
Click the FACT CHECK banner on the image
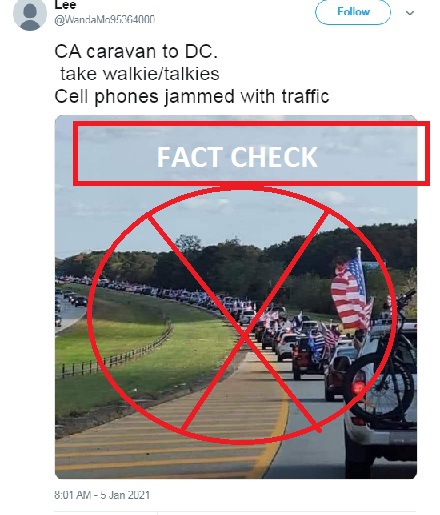pyautogui.click(x=251, y=154)
